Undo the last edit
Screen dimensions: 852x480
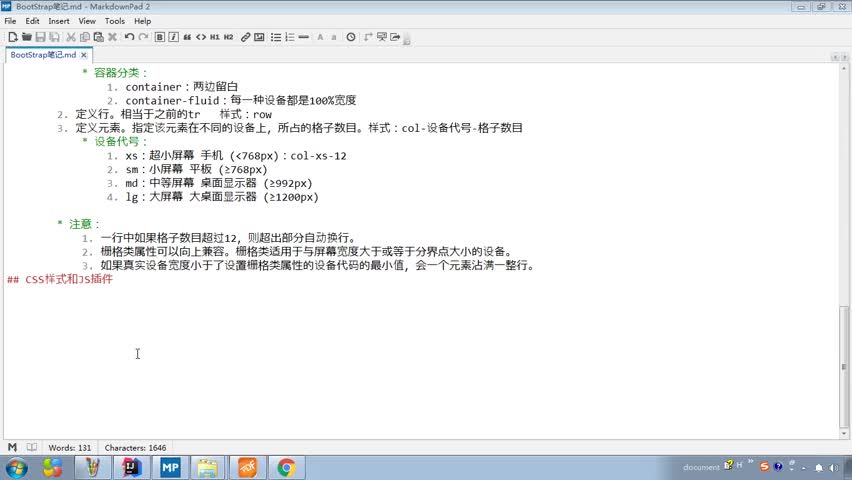click(x=129, y=37)
